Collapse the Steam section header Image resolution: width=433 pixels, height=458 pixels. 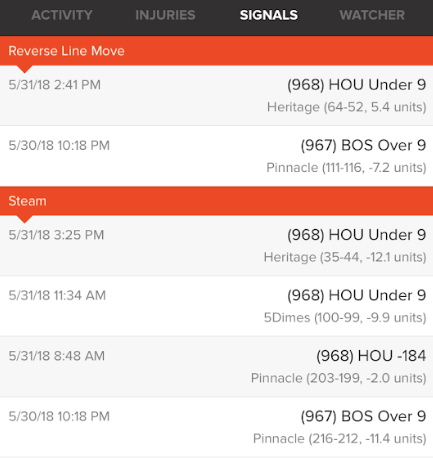point(216,201)
